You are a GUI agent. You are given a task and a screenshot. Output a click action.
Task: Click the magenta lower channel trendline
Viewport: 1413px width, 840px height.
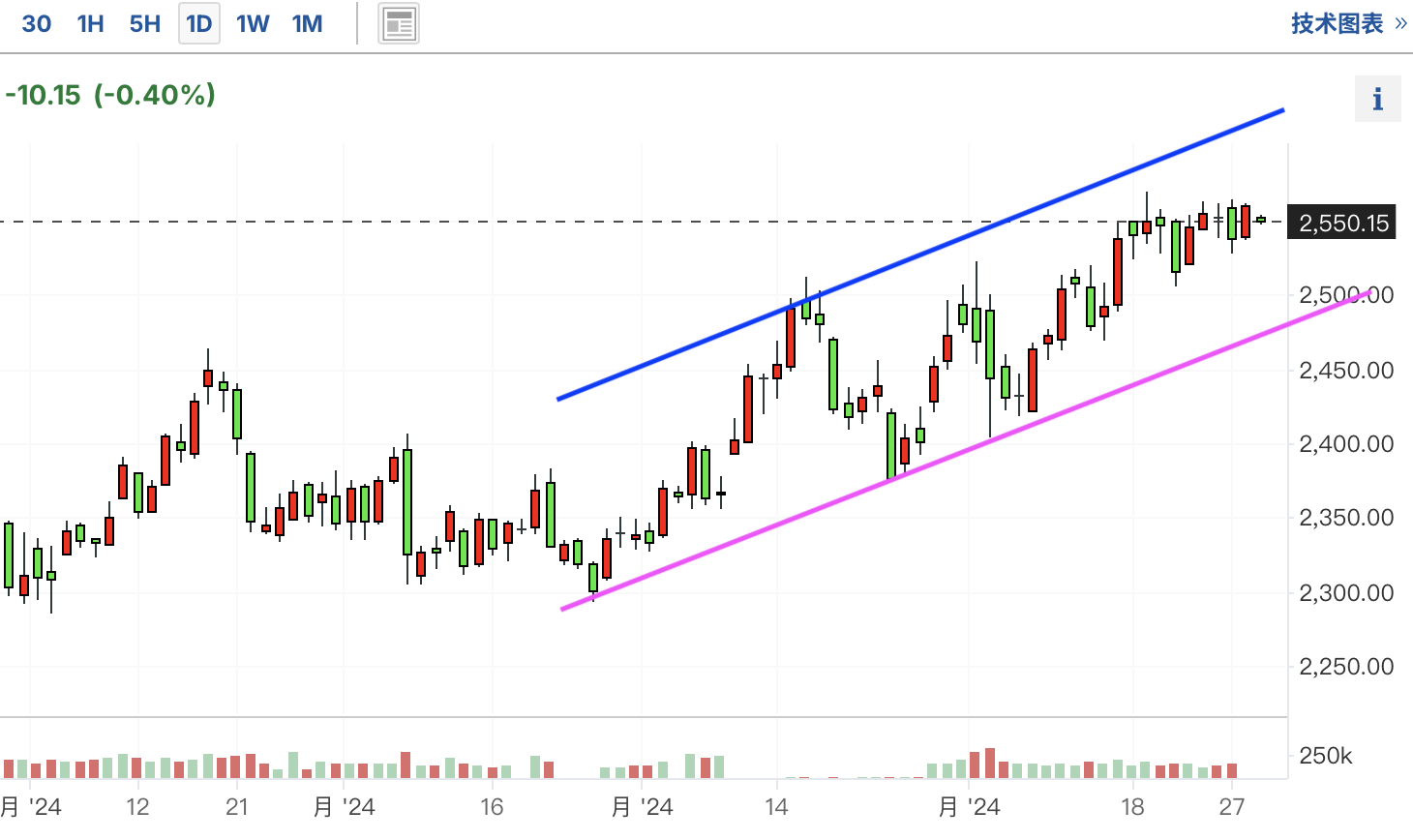coord(968,450)
